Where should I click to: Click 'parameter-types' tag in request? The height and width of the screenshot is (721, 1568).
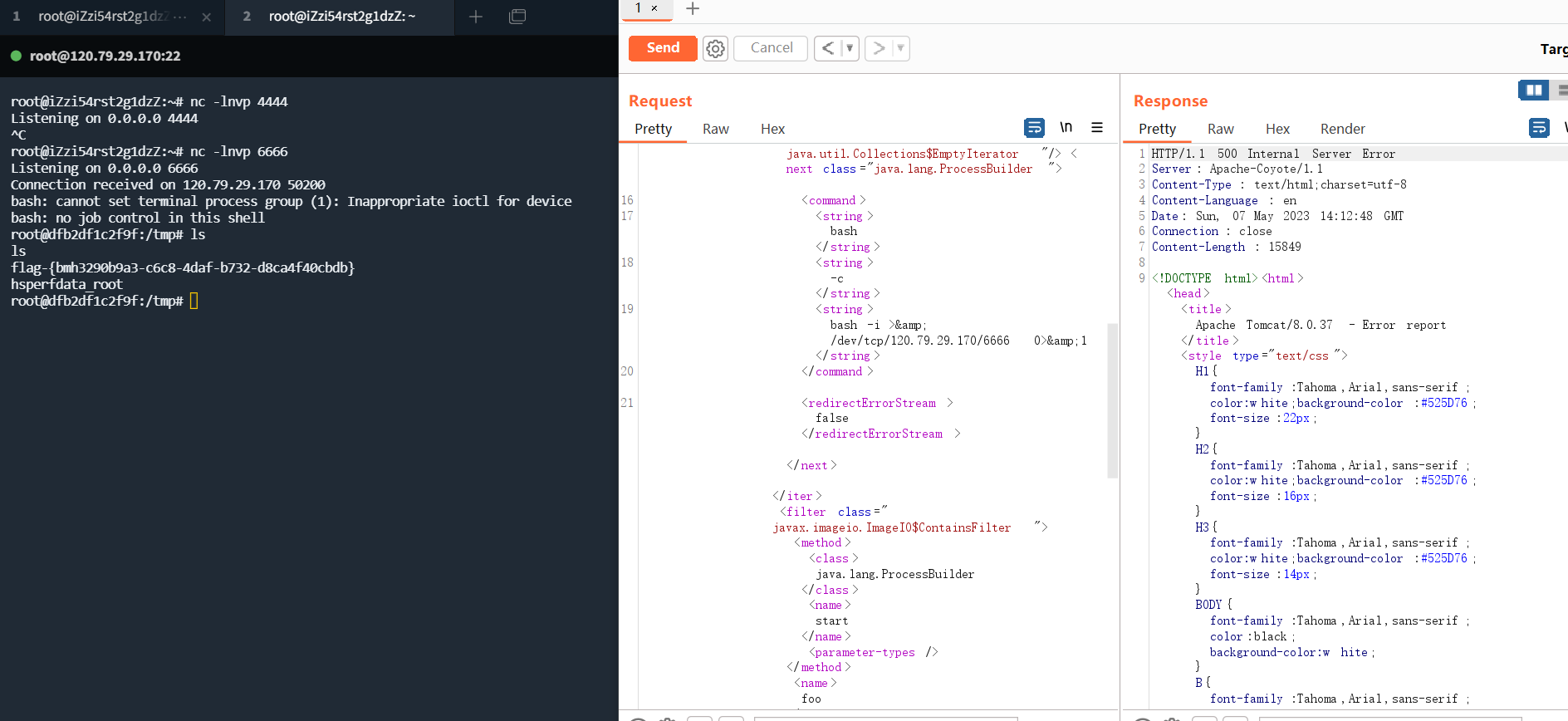(x=874, y=652)
